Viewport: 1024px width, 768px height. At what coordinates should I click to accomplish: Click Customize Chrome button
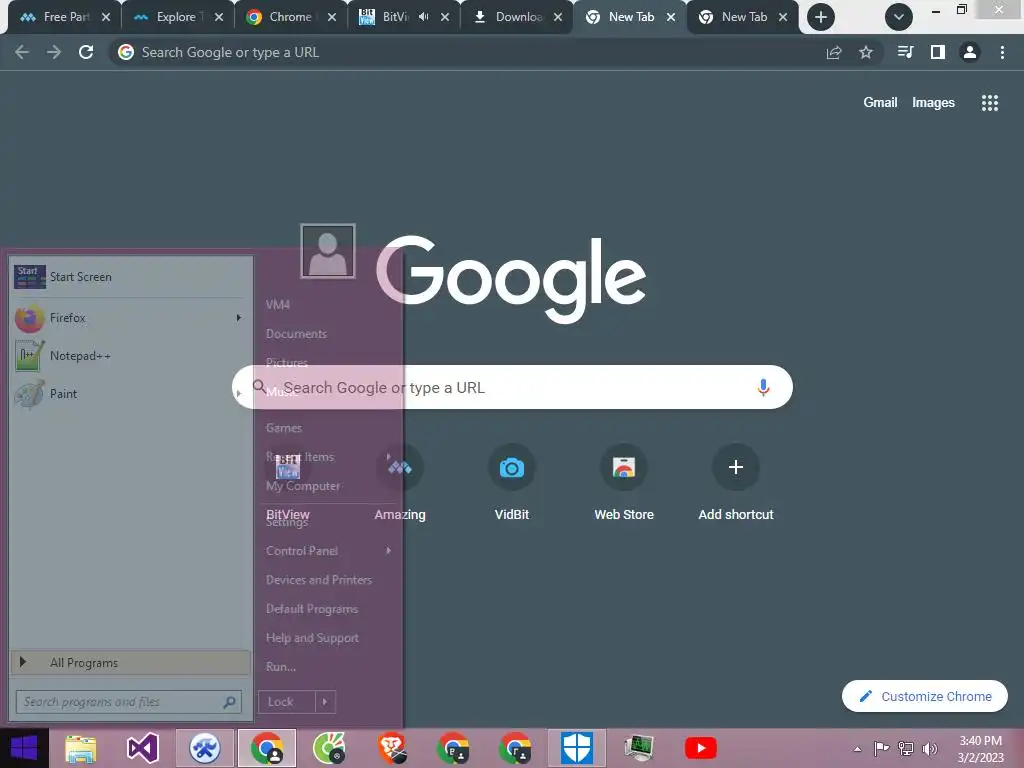click(925, 696)
